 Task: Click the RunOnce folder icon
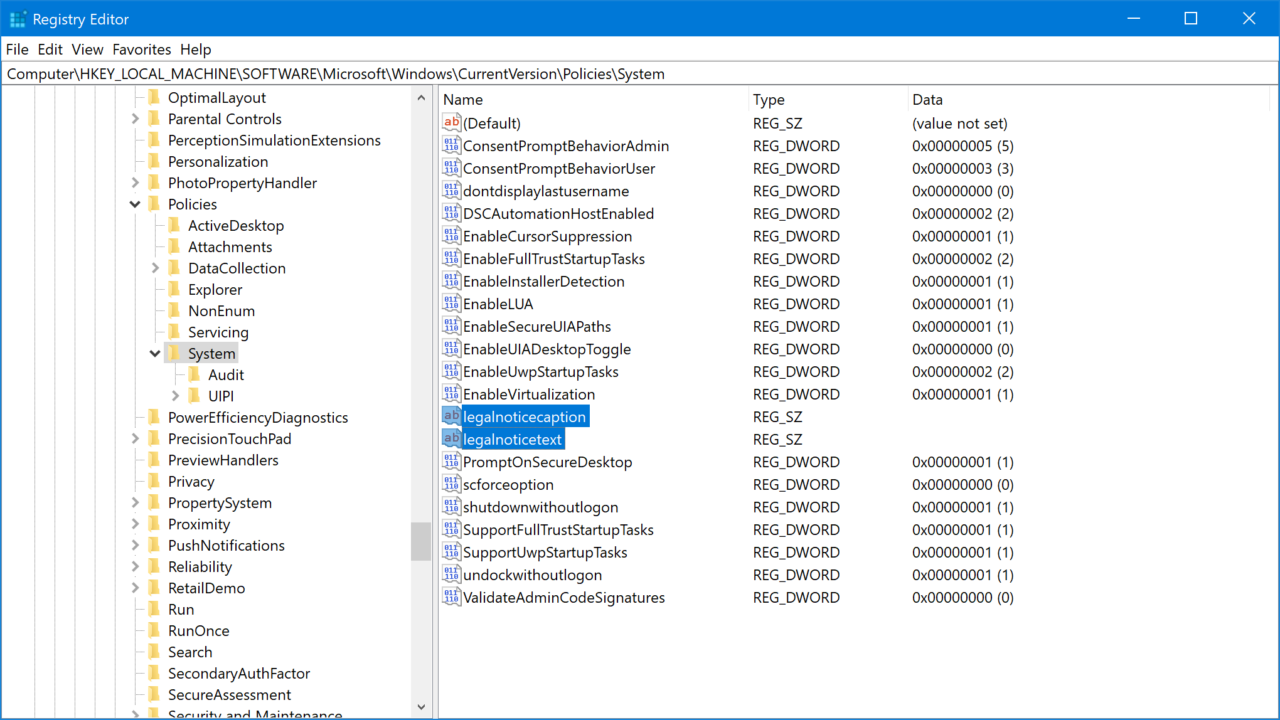[154, 630]
